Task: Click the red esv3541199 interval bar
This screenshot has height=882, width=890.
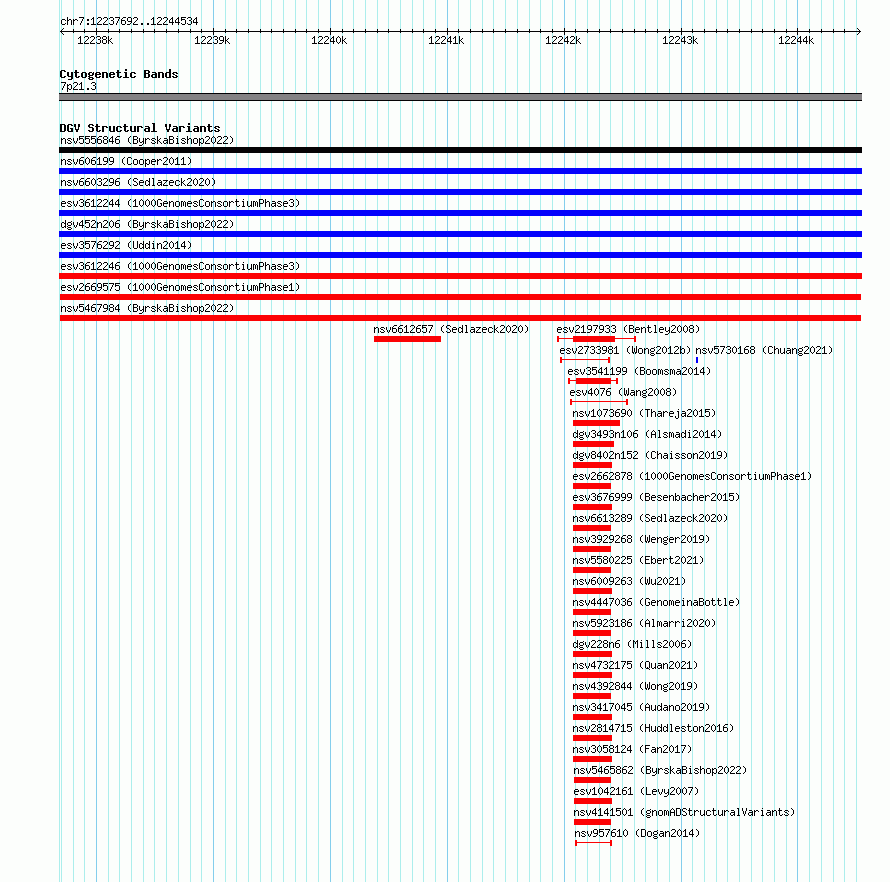Action: click(x=594, y=381)
